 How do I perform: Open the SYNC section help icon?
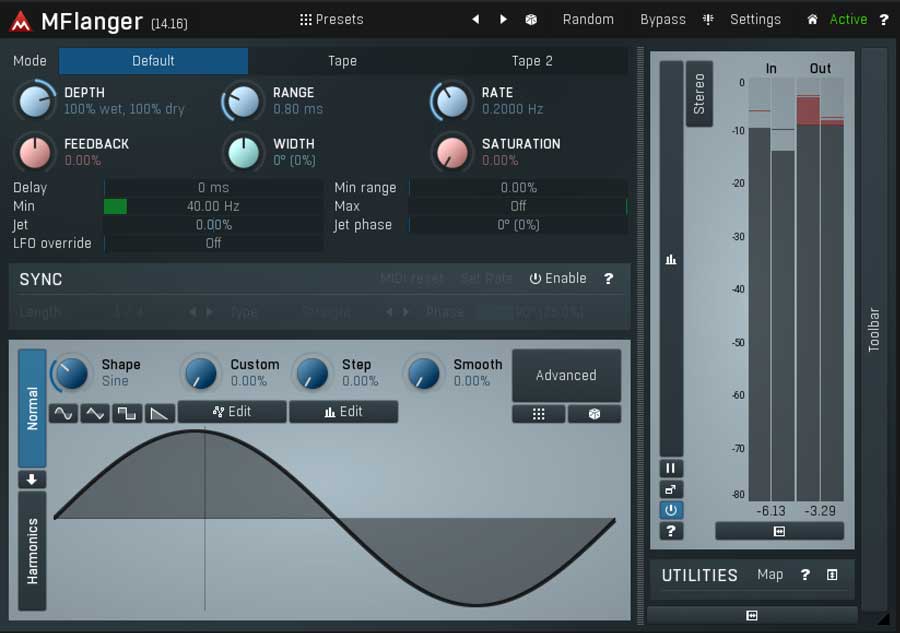pyautogui.click(x=608, y=278)
